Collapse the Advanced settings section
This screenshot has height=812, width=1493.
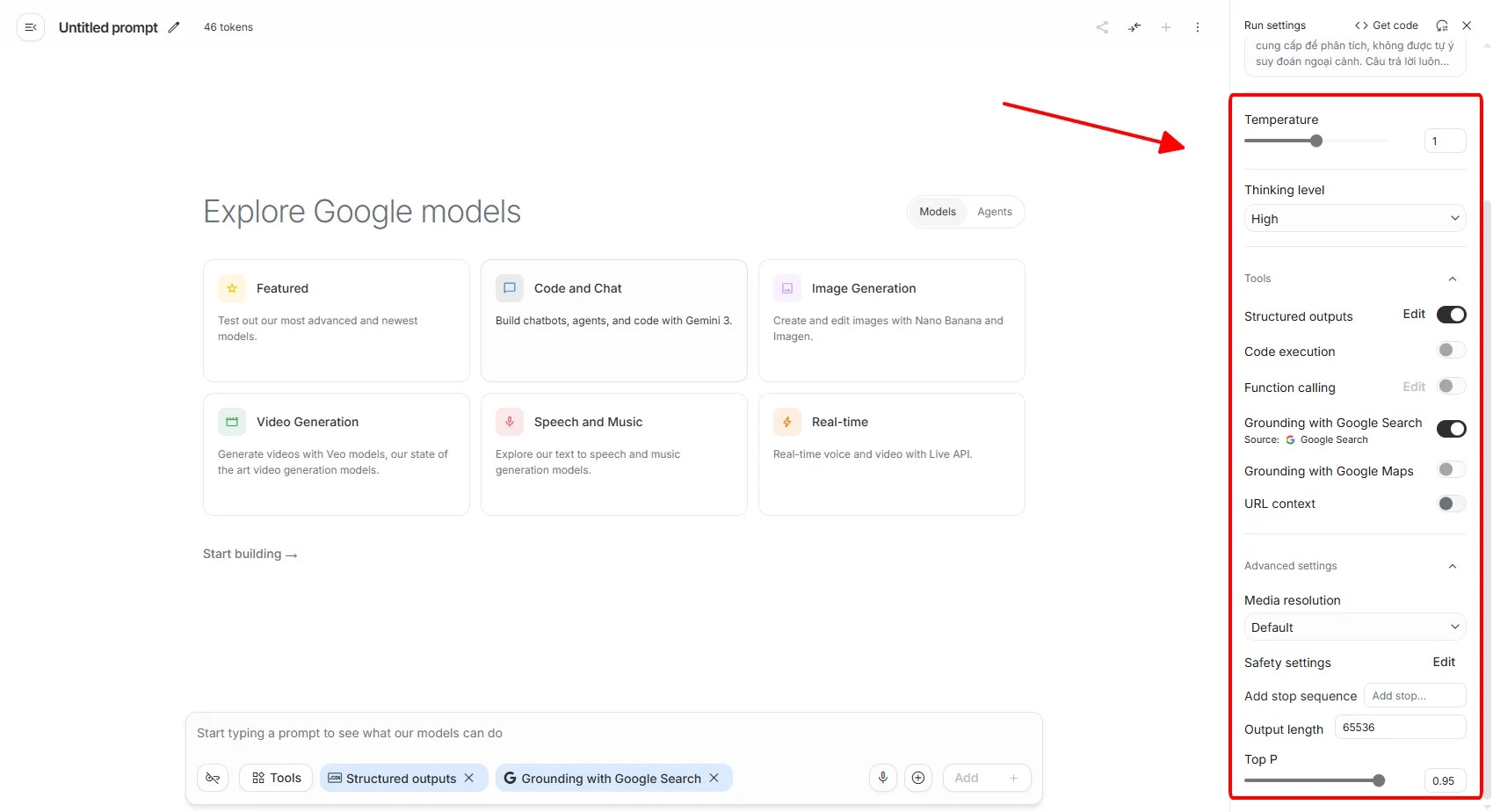tap(1453, 566)
